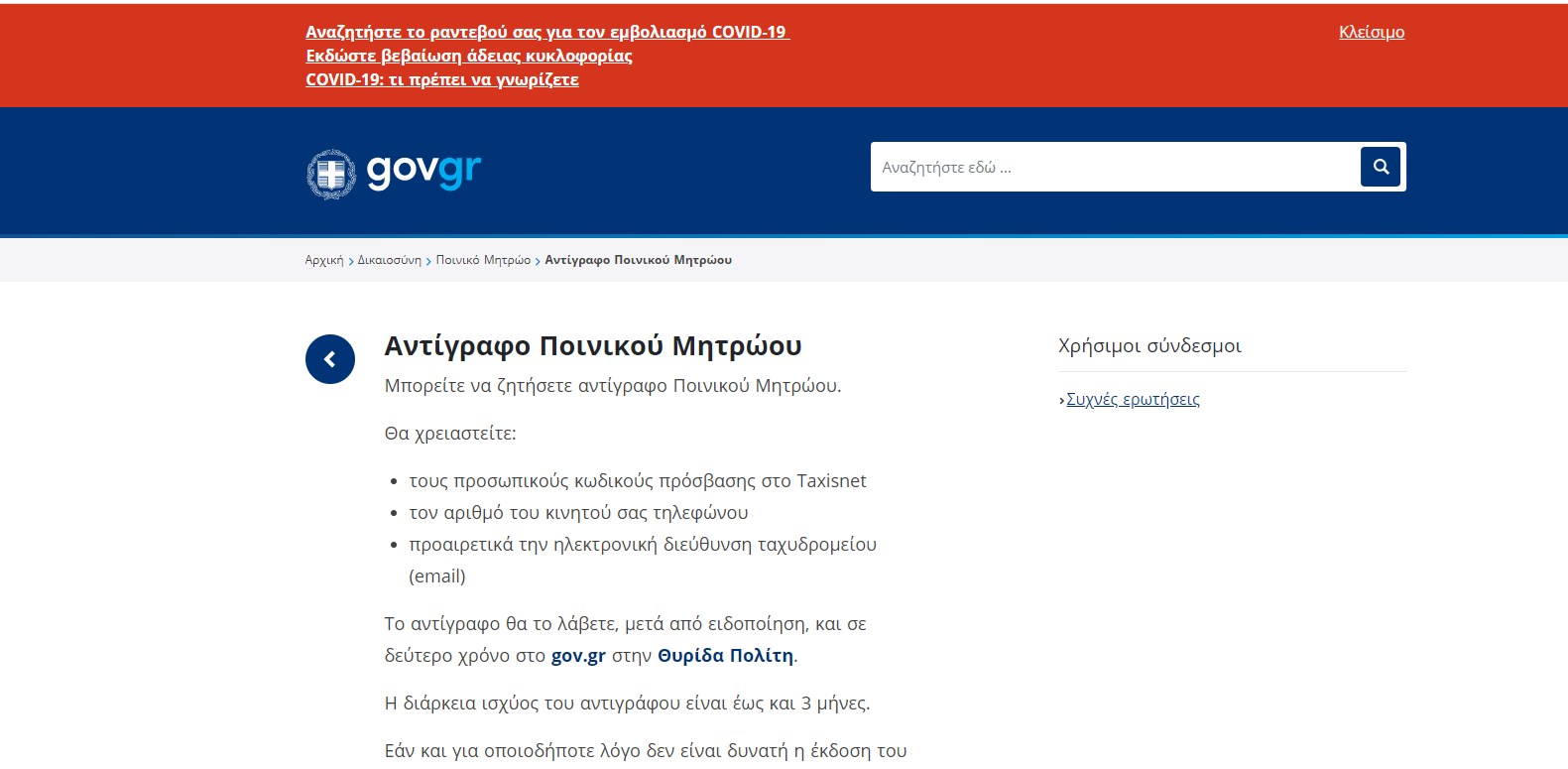
Task: Navigate to Αρχική in the breadcrumb
Action: tap(323, 260)
